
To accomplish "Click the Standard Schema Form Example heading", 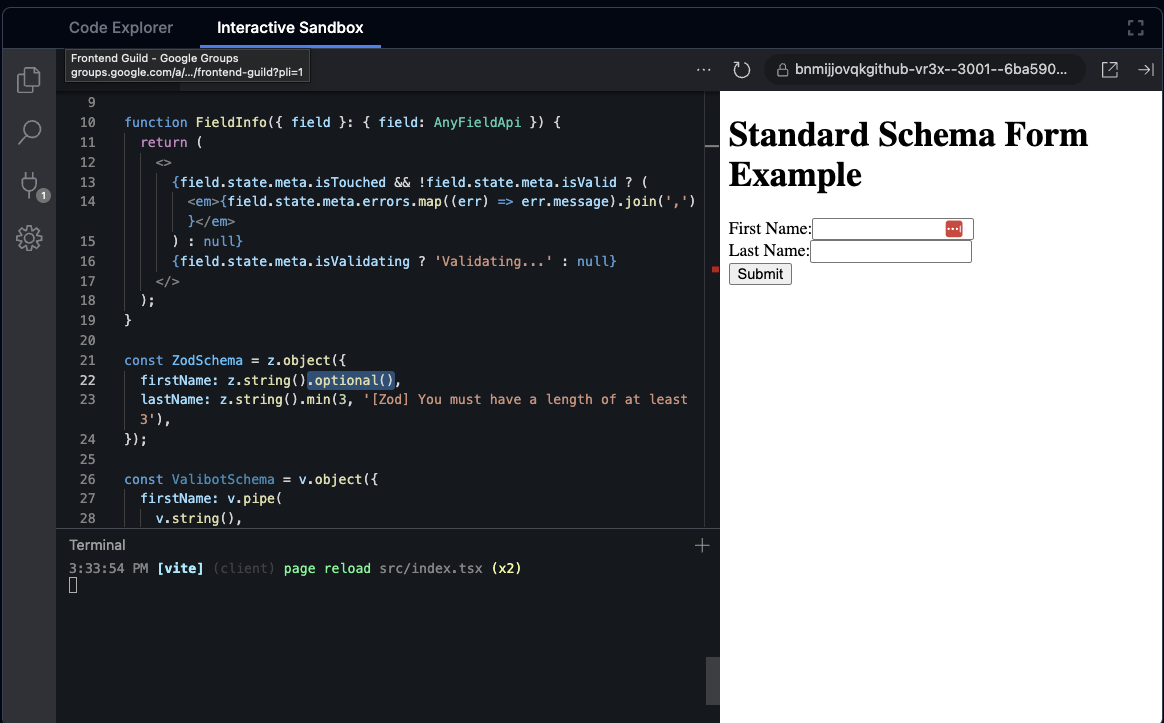I will (908, 154).
